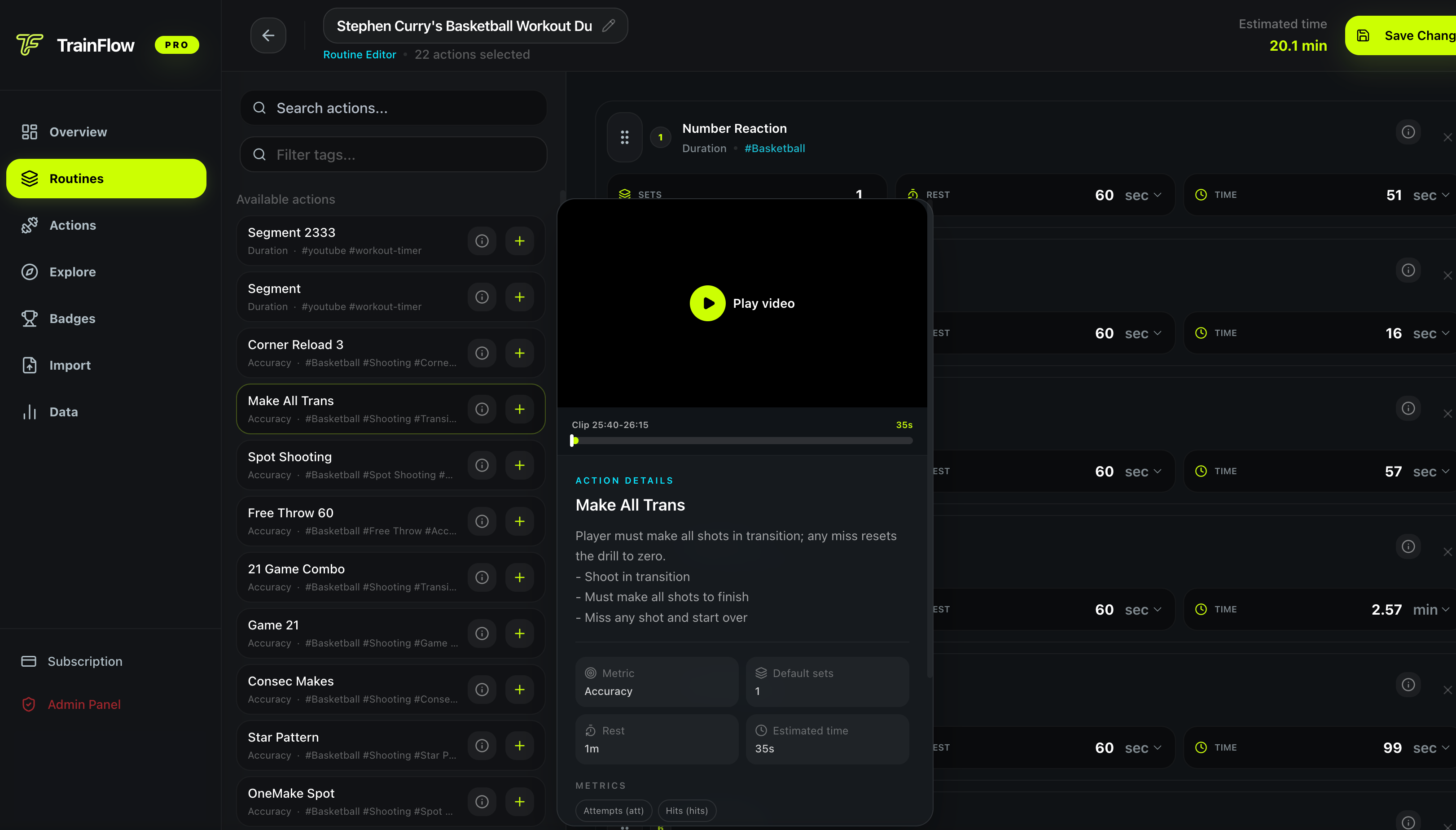Click the PRO badge
This screenshot has height=830, width=1456.
coord(177,44)
